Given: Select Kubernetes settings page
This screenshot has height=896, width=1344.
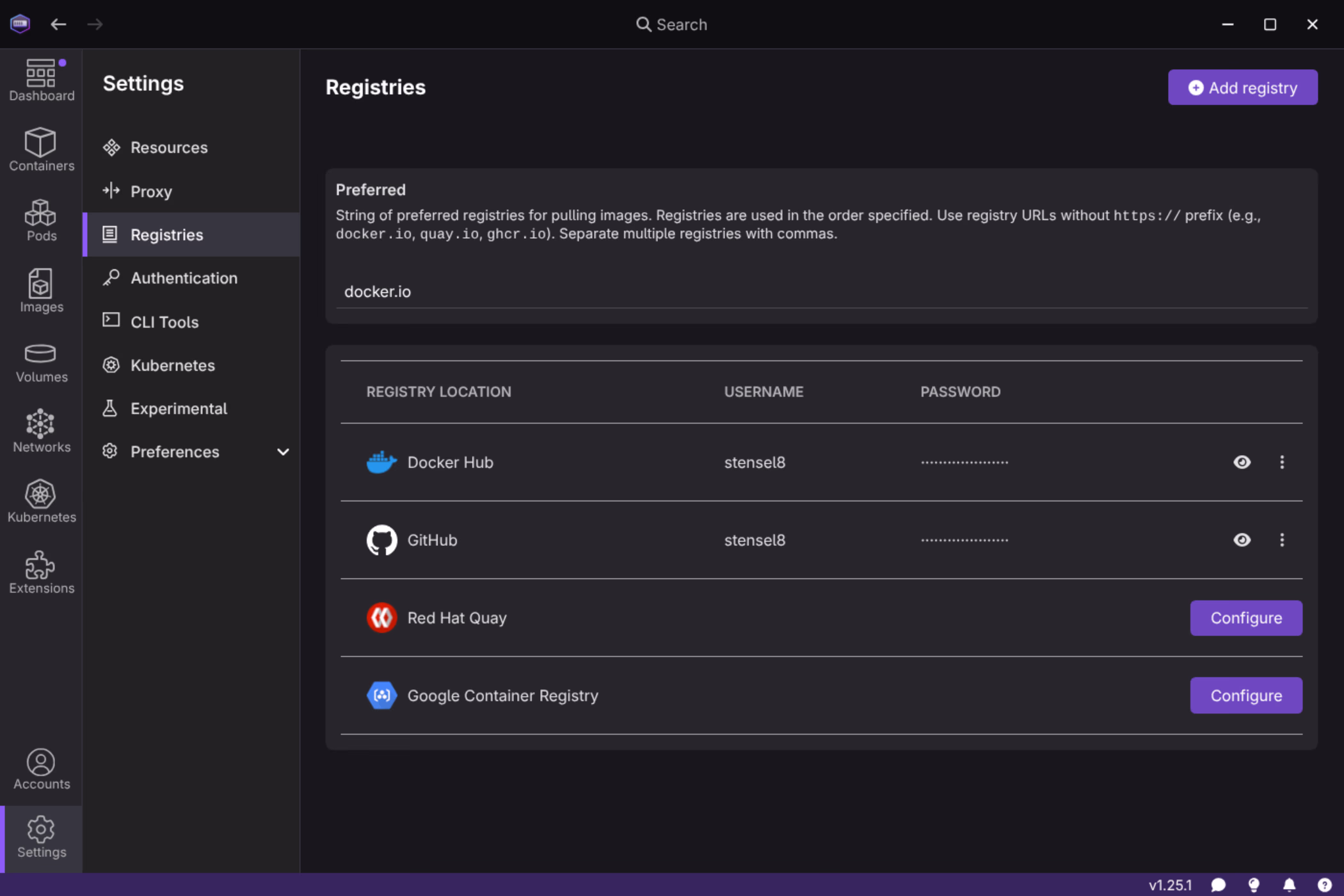Looking at the screenshot, I should (x=191, y=365).
